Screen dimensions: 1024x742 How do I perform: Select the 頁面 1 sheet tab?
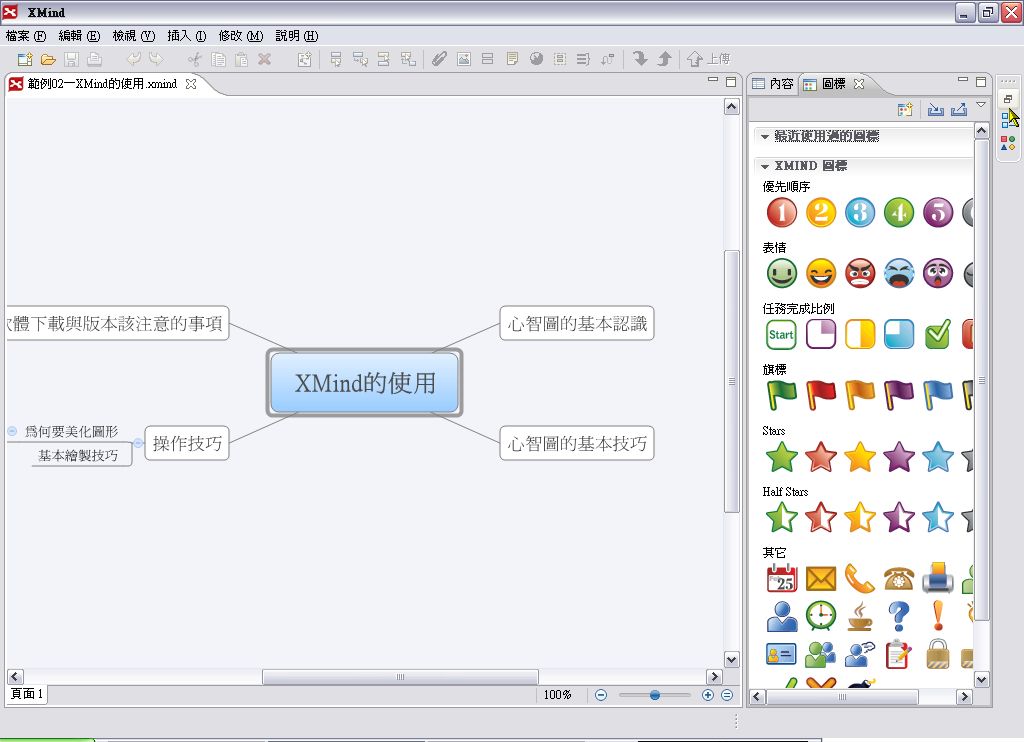click(x=27, y=694)
